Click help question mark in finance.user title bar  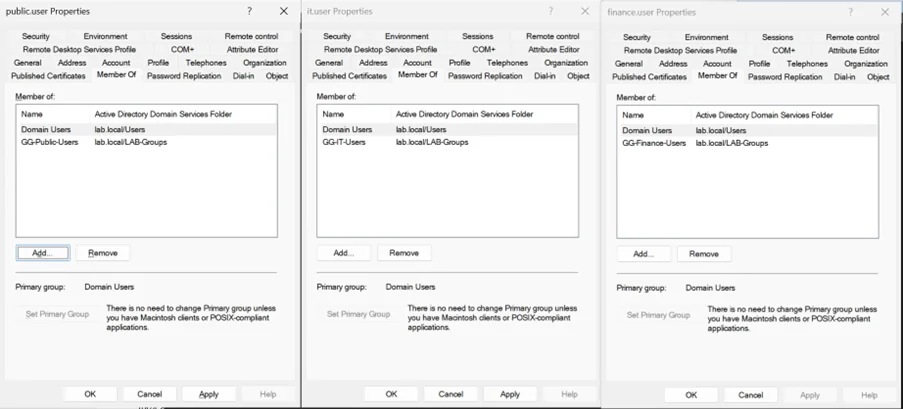tap(851, 12)
